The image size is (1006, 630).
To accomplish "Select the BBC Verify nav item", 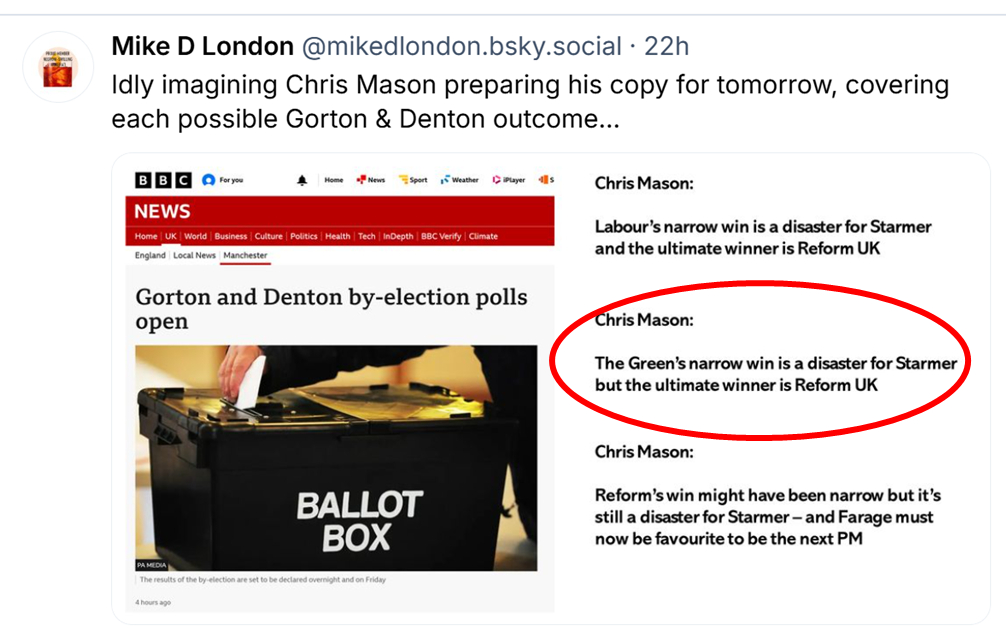I will [x=441, y=236].
